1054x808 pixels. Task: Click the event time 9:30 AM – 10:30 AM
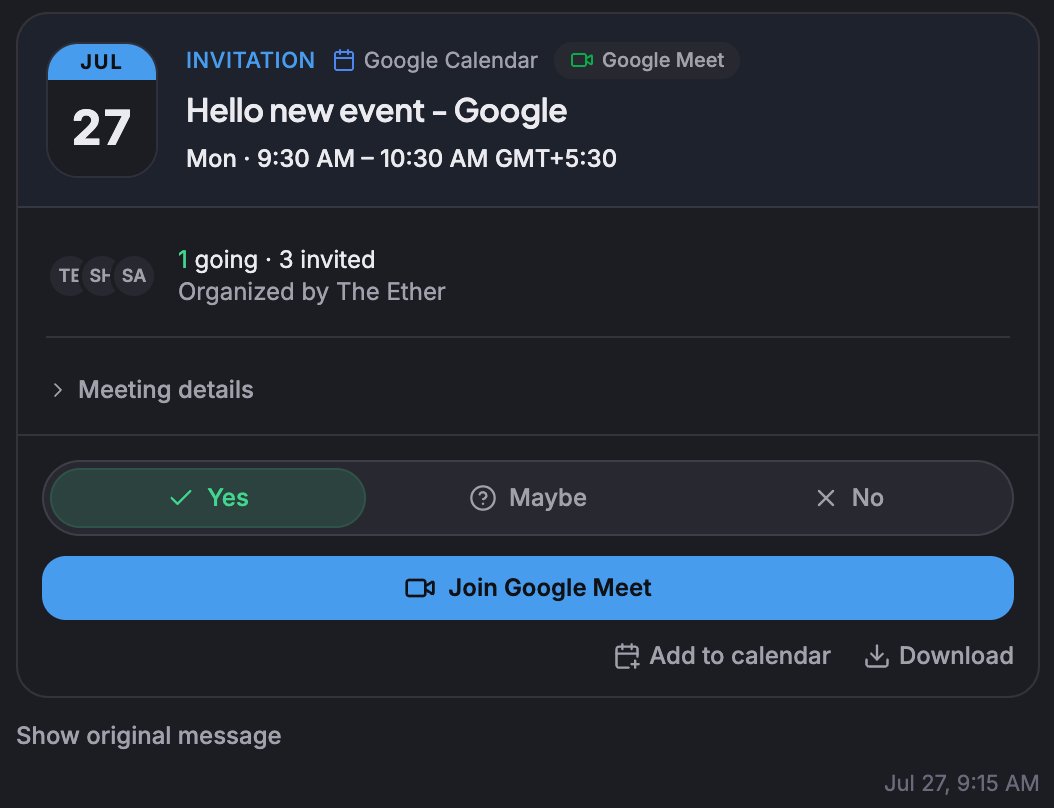(x=401, y=159)
